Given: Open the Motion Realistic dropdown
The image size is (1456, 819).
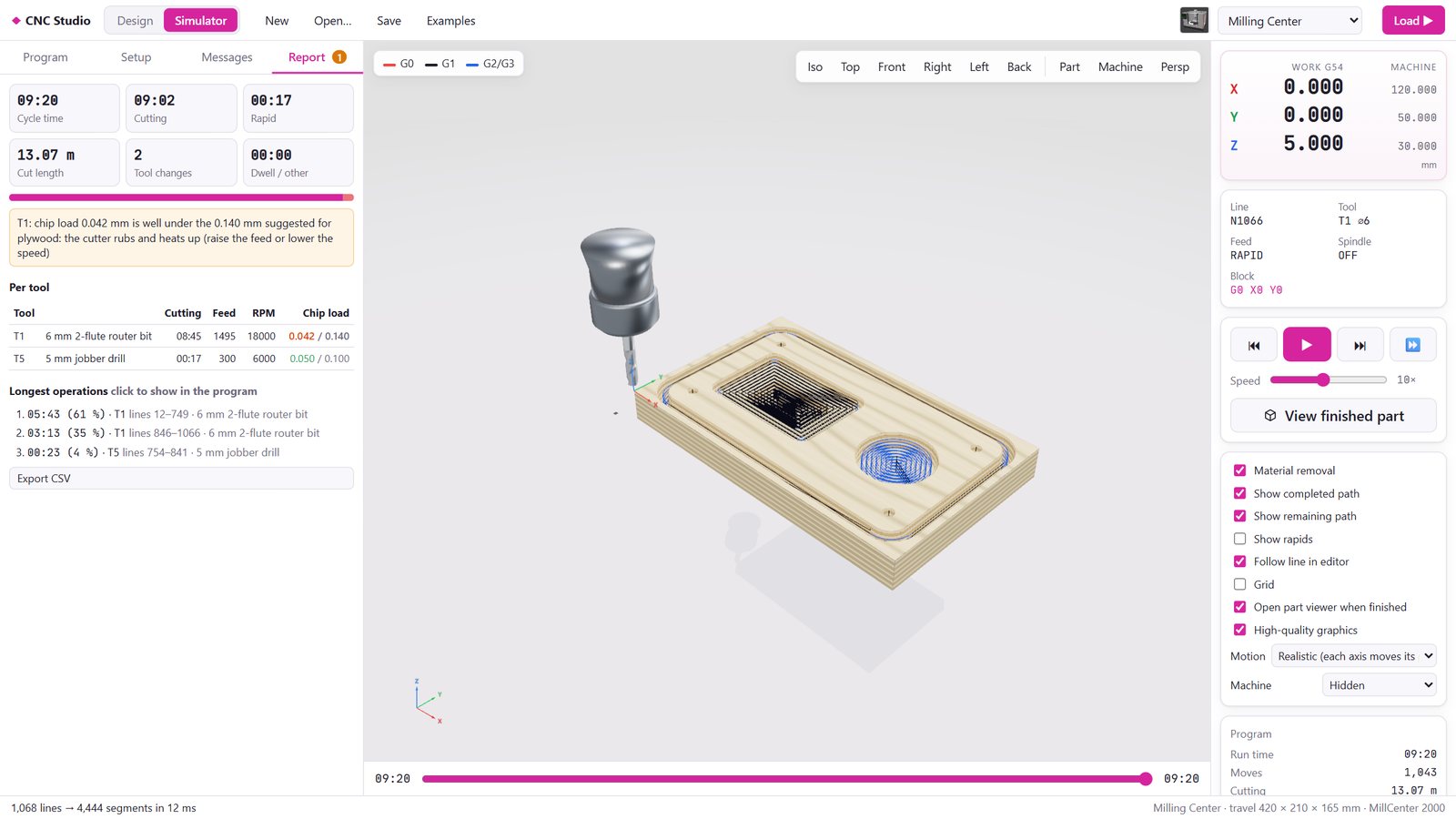Looking at the screenshot, I should click(1353, 656).
